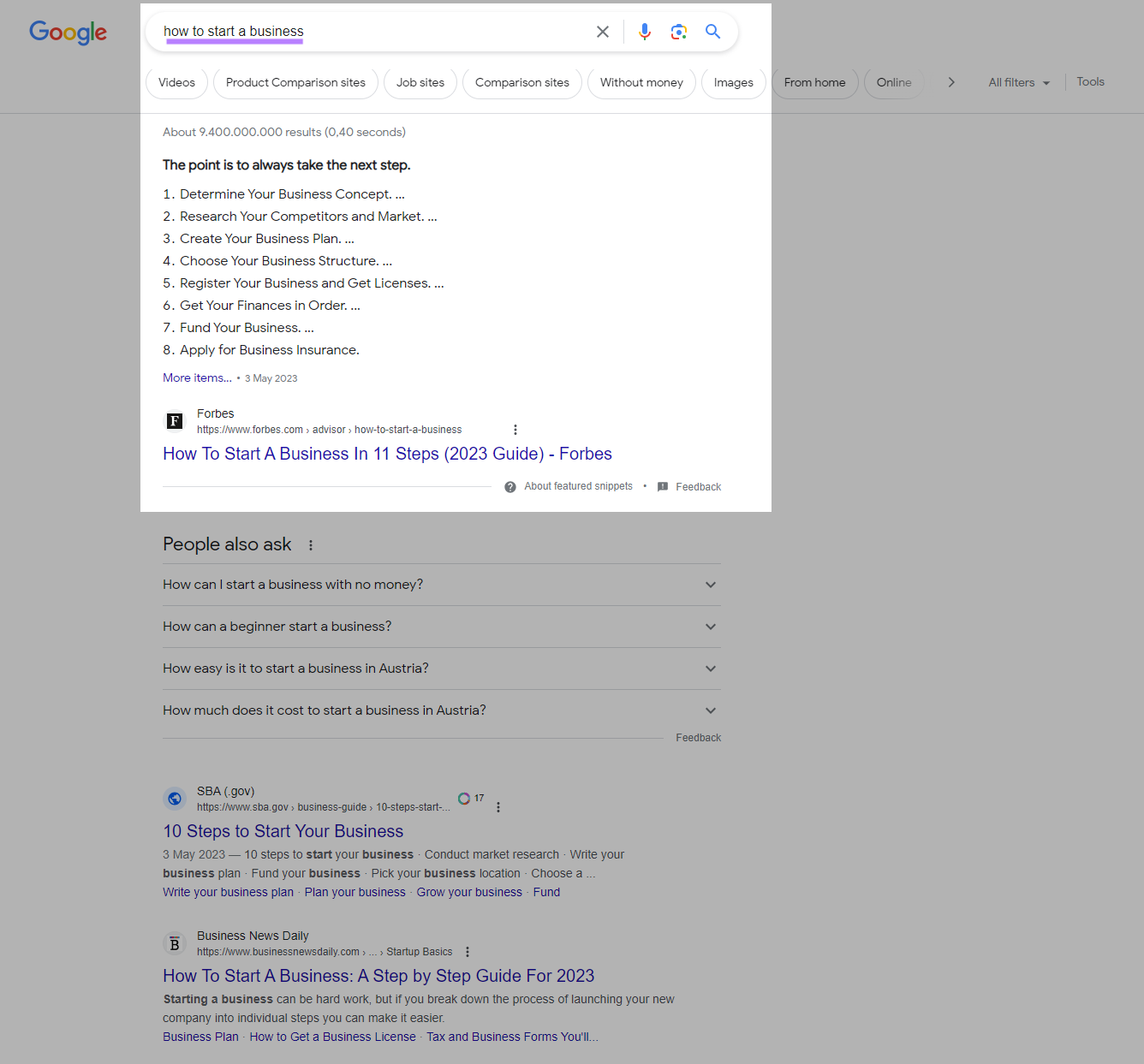Select the Videos filter tab
1144x1064 pixels.
tap(176, 82)
